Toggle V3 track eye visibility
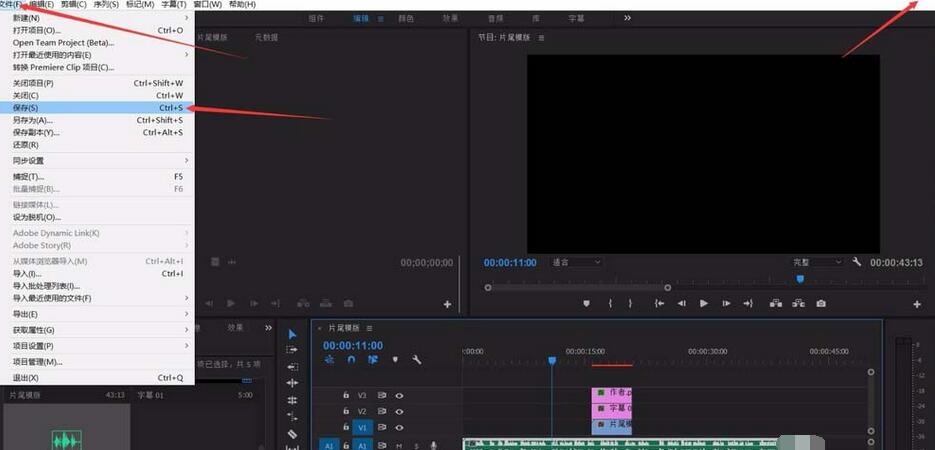This screenshot has width=935, height=450. click(399, 395)
